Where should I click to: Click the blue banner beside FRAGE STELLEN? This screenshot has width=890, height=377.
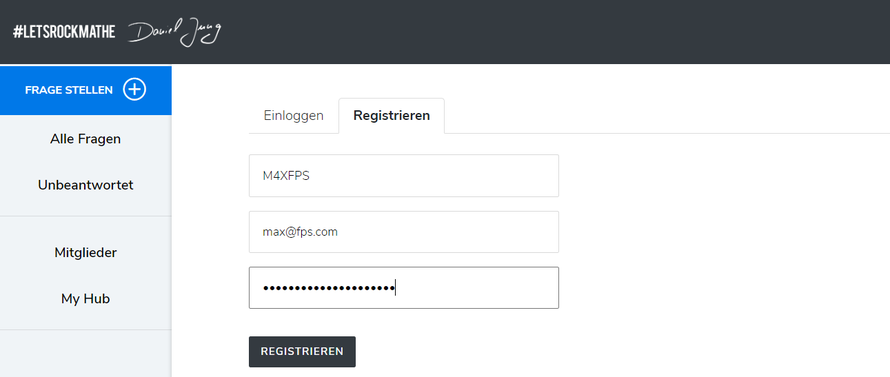[159, 90]
